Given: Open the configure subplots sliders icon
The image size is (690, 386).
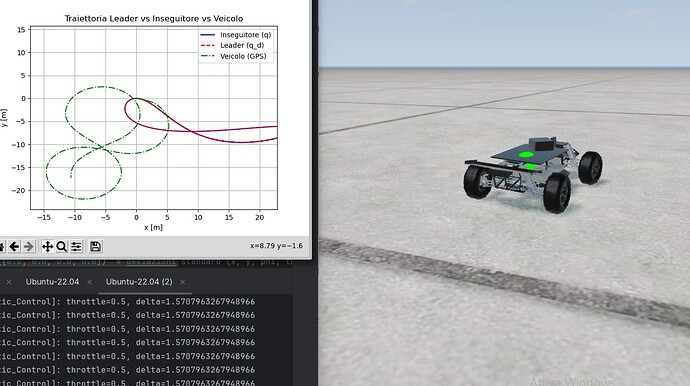Looking at the screenshot, I should [x=76, y=246].
